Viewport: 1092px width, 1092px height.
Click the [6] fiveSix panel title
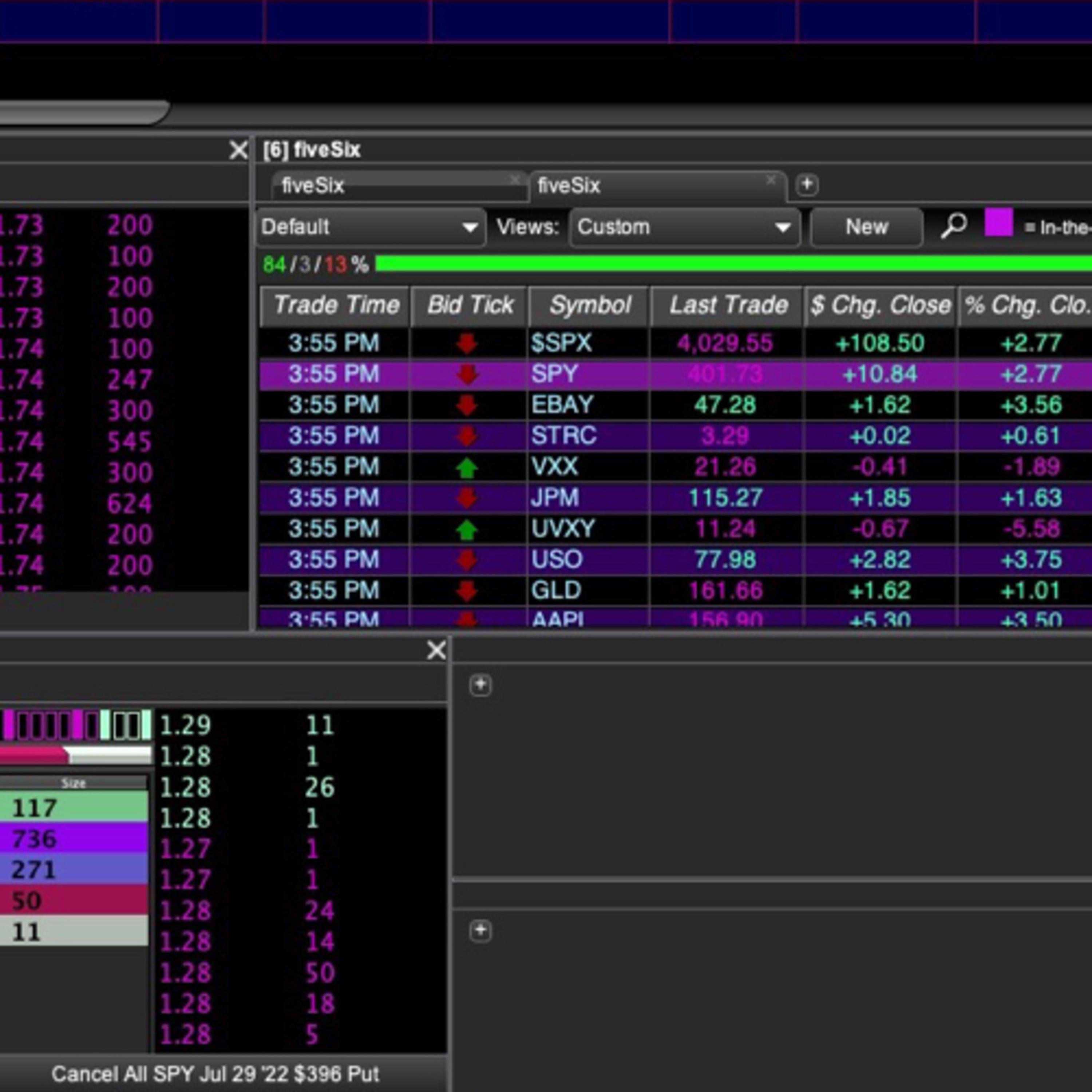(x=312, y=150)
